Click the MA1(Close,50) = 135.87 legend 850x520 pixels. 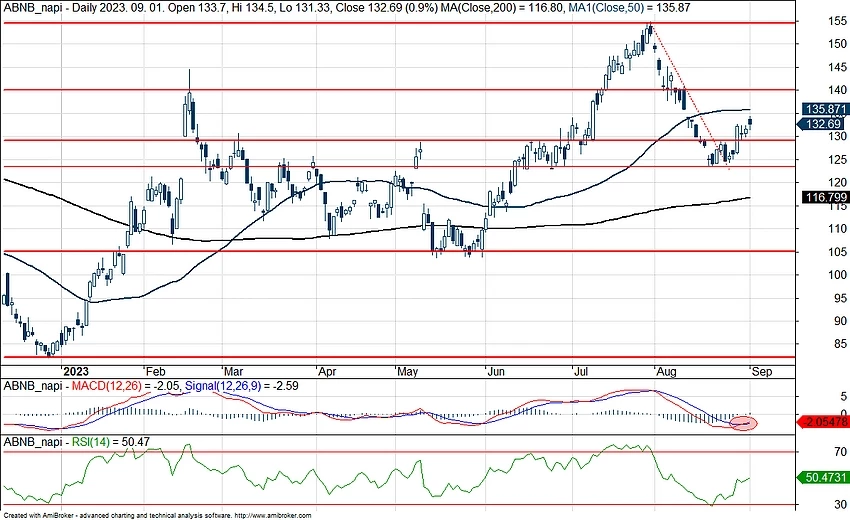click(x=629, y=8)
